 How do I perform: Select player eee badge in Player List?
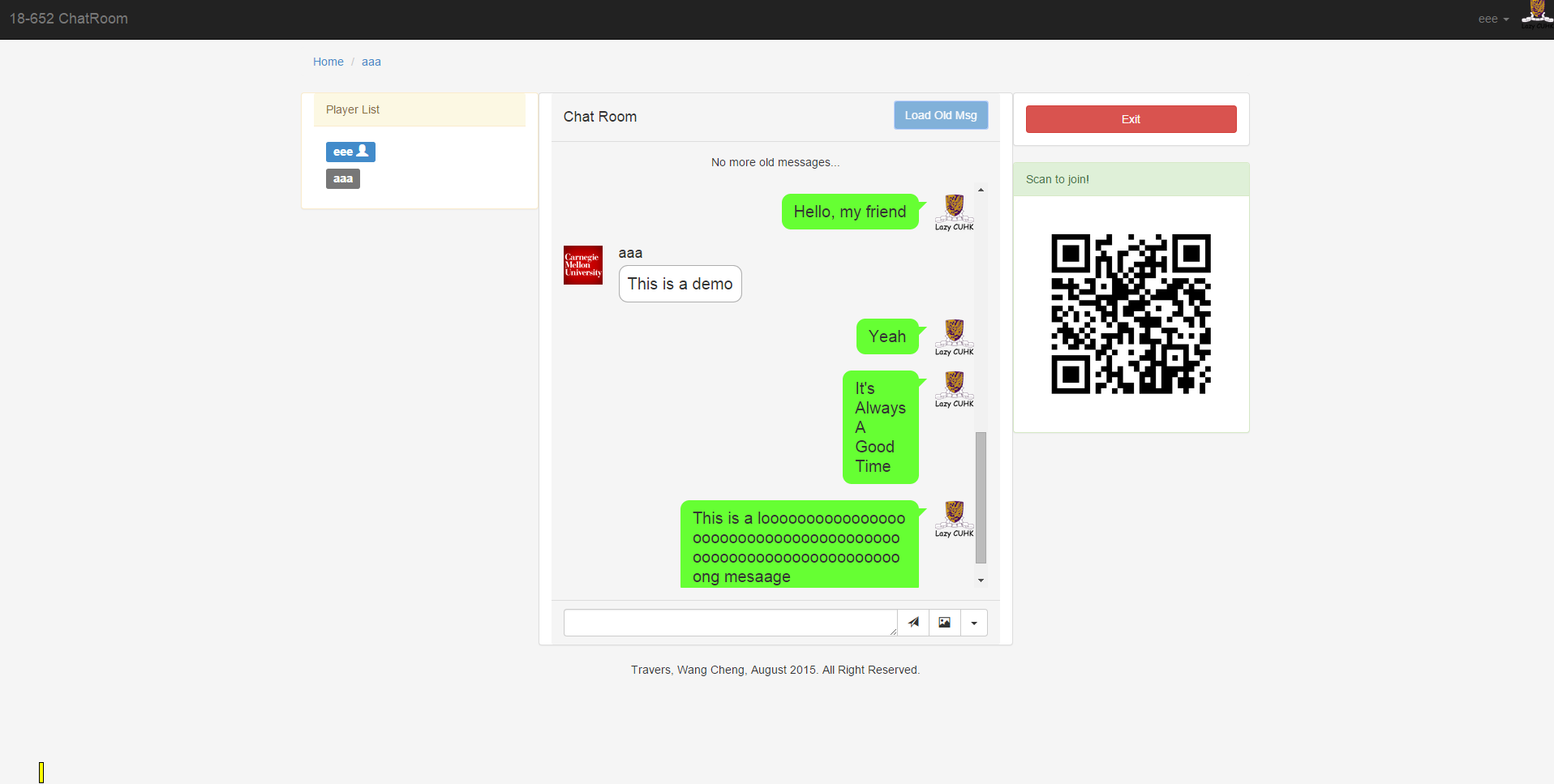coord(350,152)
